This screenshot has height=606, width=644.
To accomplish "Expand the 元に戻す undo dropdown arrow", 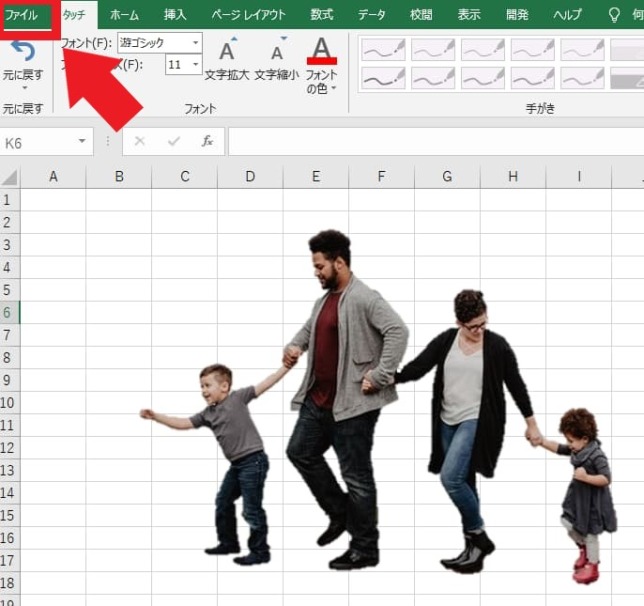I will tap(24, 88).
